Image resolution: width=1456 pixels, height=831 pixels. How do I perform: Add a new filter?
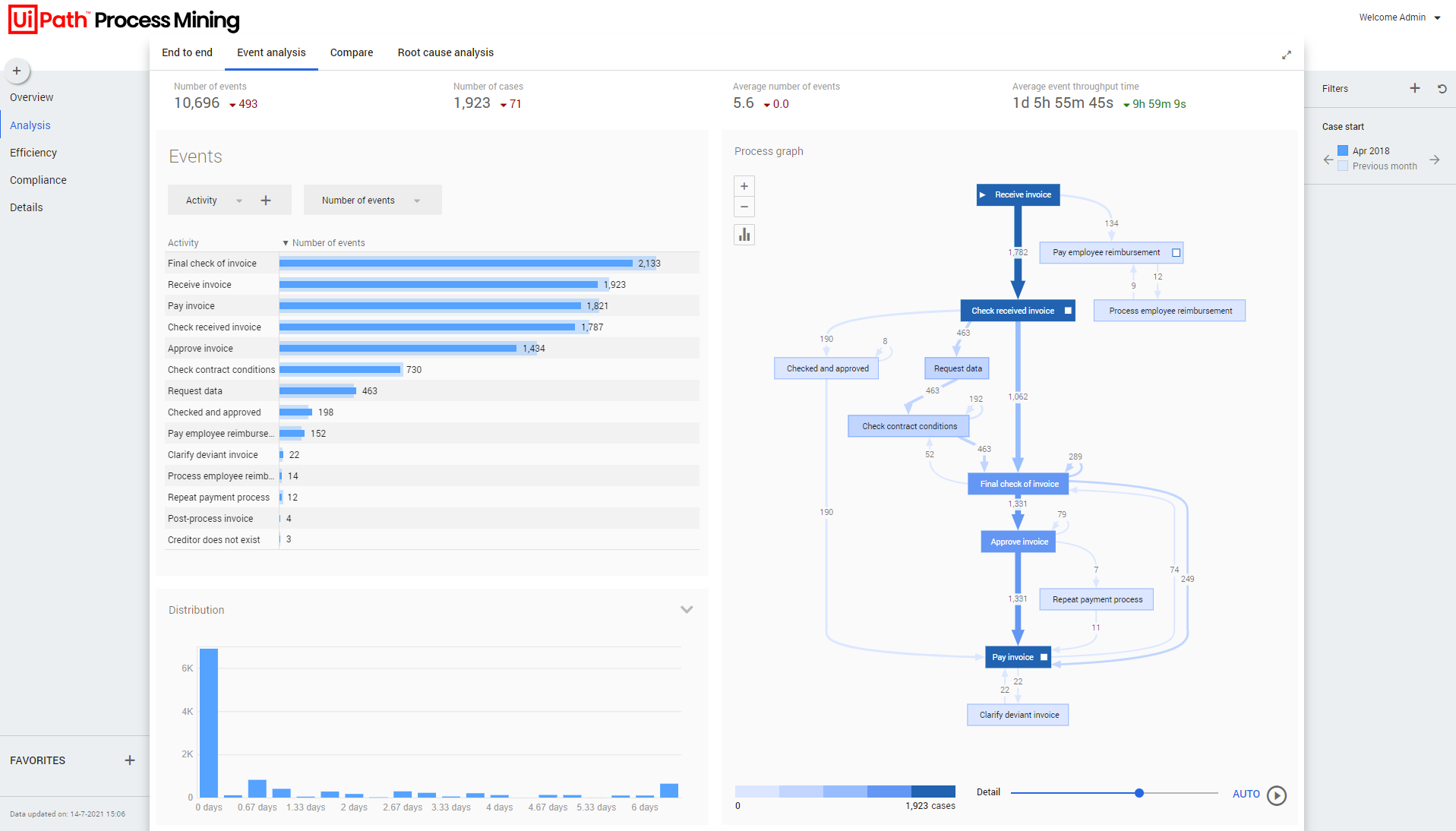1414,88
